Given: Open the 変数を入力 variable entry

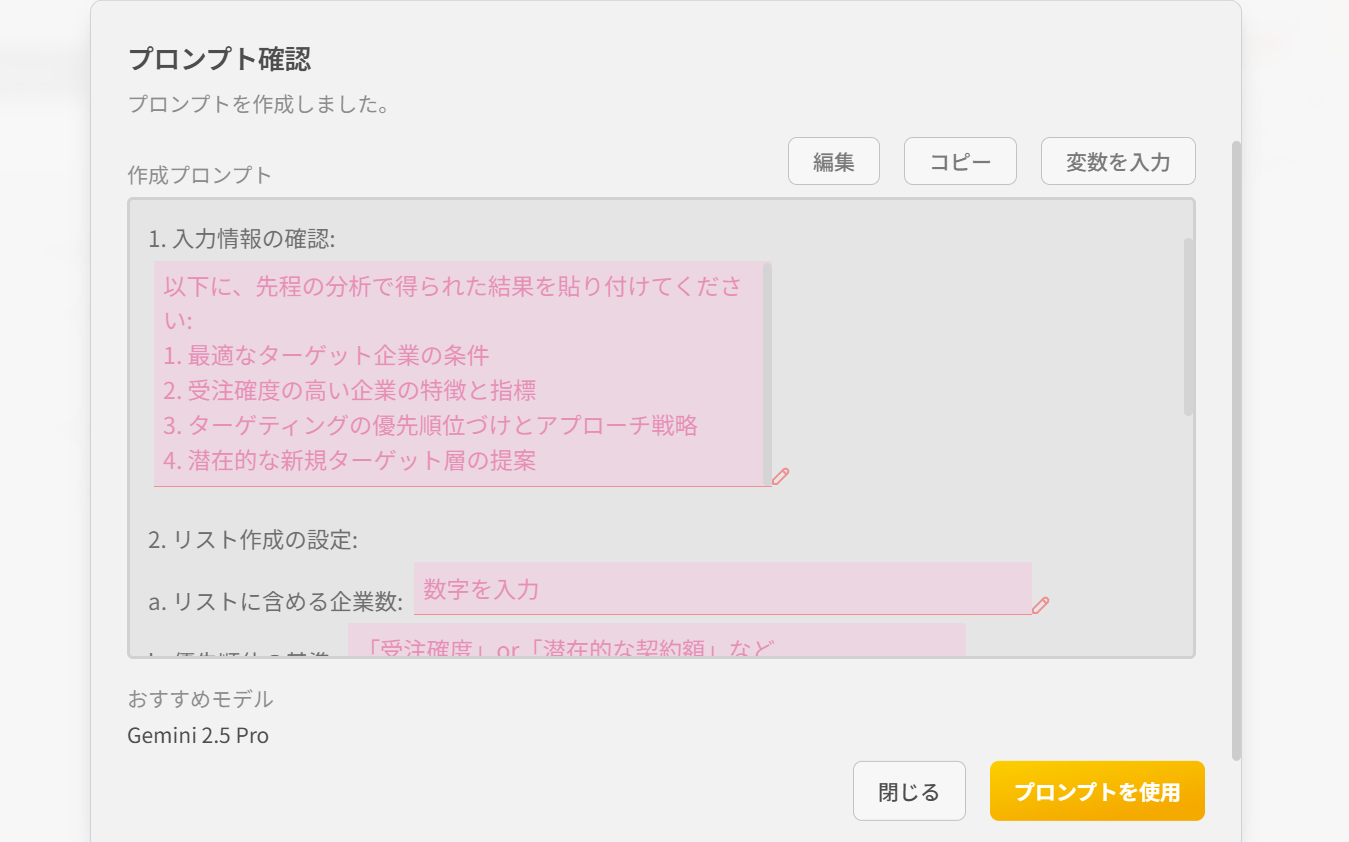Looking at the screenshot, I should click(1117, 162).
